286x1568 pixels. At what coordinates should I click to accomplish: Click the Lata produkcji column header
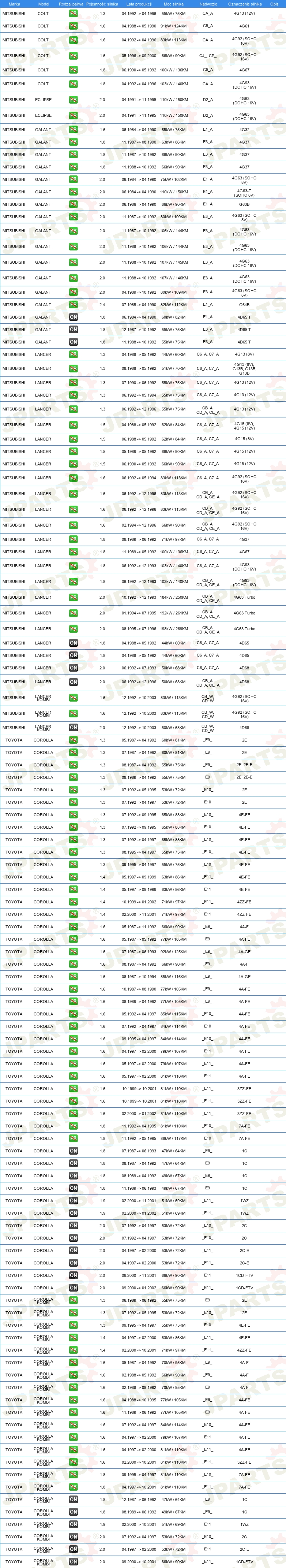(x=139, y=4)
